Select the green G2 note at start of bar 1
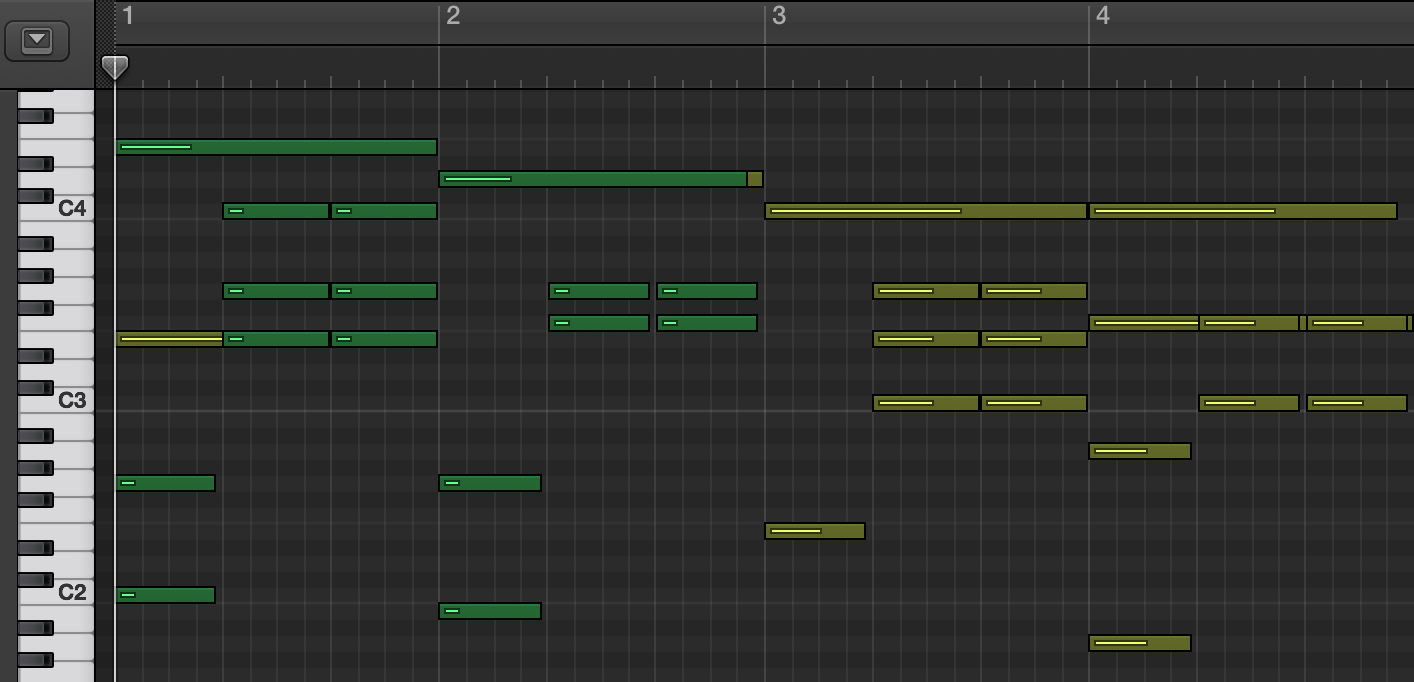1414x682 pixels. [x=165, y=483]
